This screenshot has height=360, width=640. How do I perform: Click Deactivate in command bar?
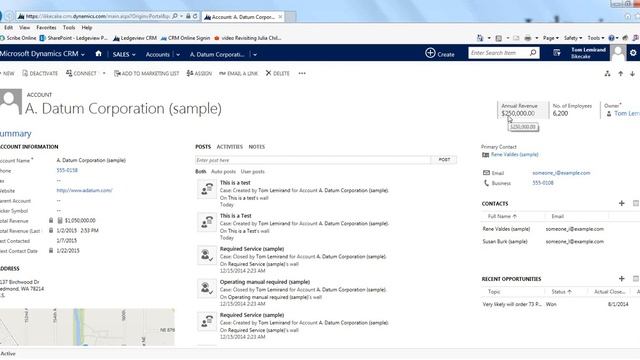tap(40, 73)
